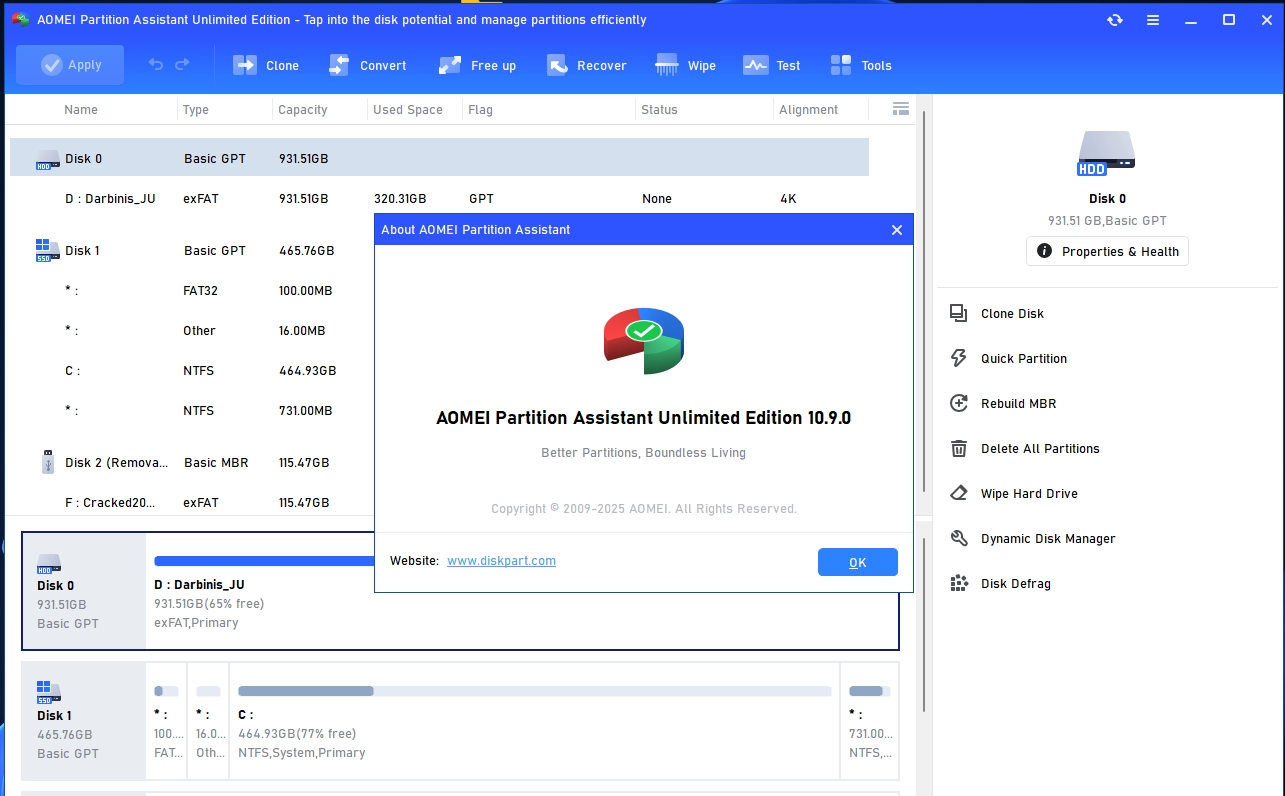This screenshot has height=796, width=1285.
Task: Click the undo arrow icon
Action: [155, 65]
